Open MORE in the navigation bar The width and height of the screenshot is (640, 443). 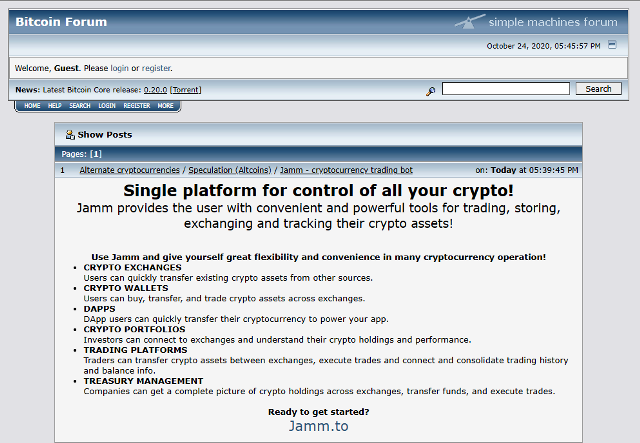click(165, 105)
